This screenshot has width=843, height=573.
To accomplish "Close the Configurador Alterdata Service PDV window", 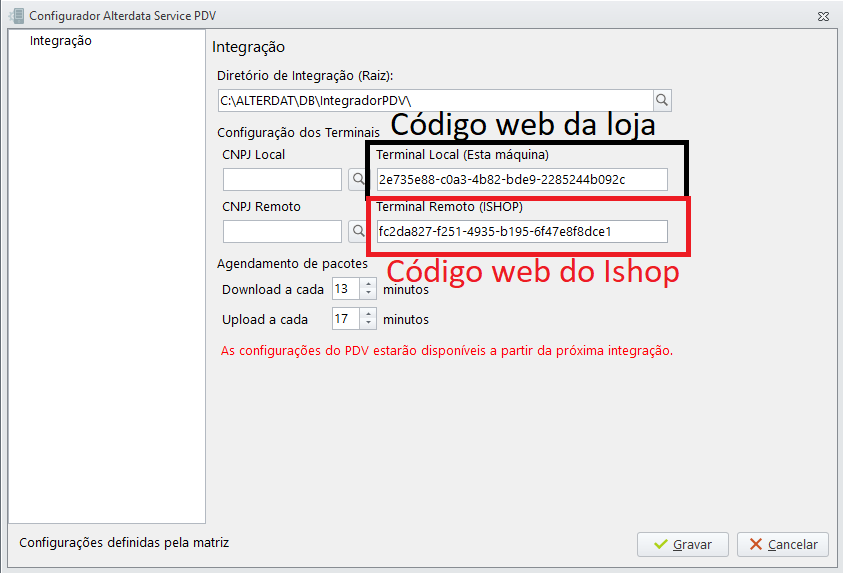I will point(823,17).
